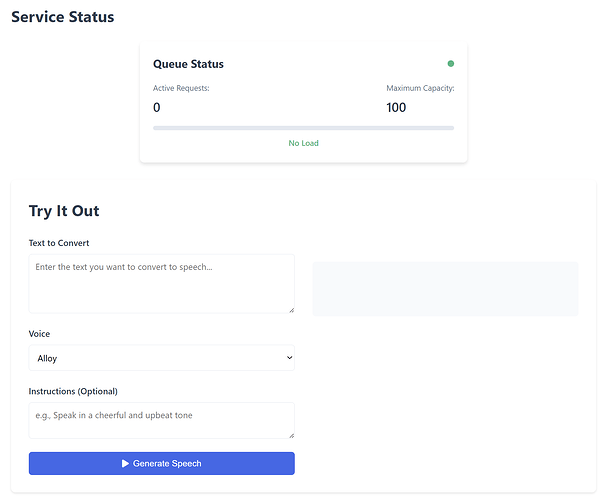The height and width of the screenshot is (500, 600).
Task: Select the Active Requests value 0
Action: pyautogui.click(x=157, y=107)
